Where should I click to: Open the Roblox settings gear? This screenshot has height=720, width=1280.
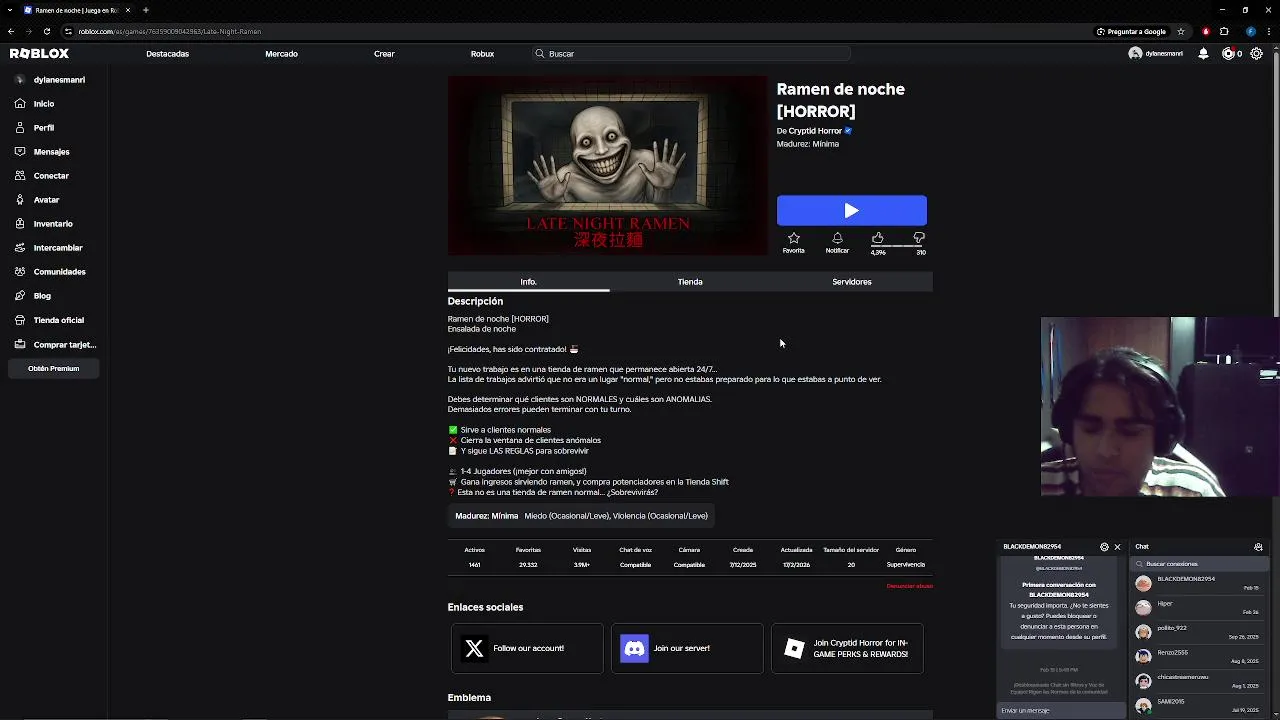(x=1257, y=54)
